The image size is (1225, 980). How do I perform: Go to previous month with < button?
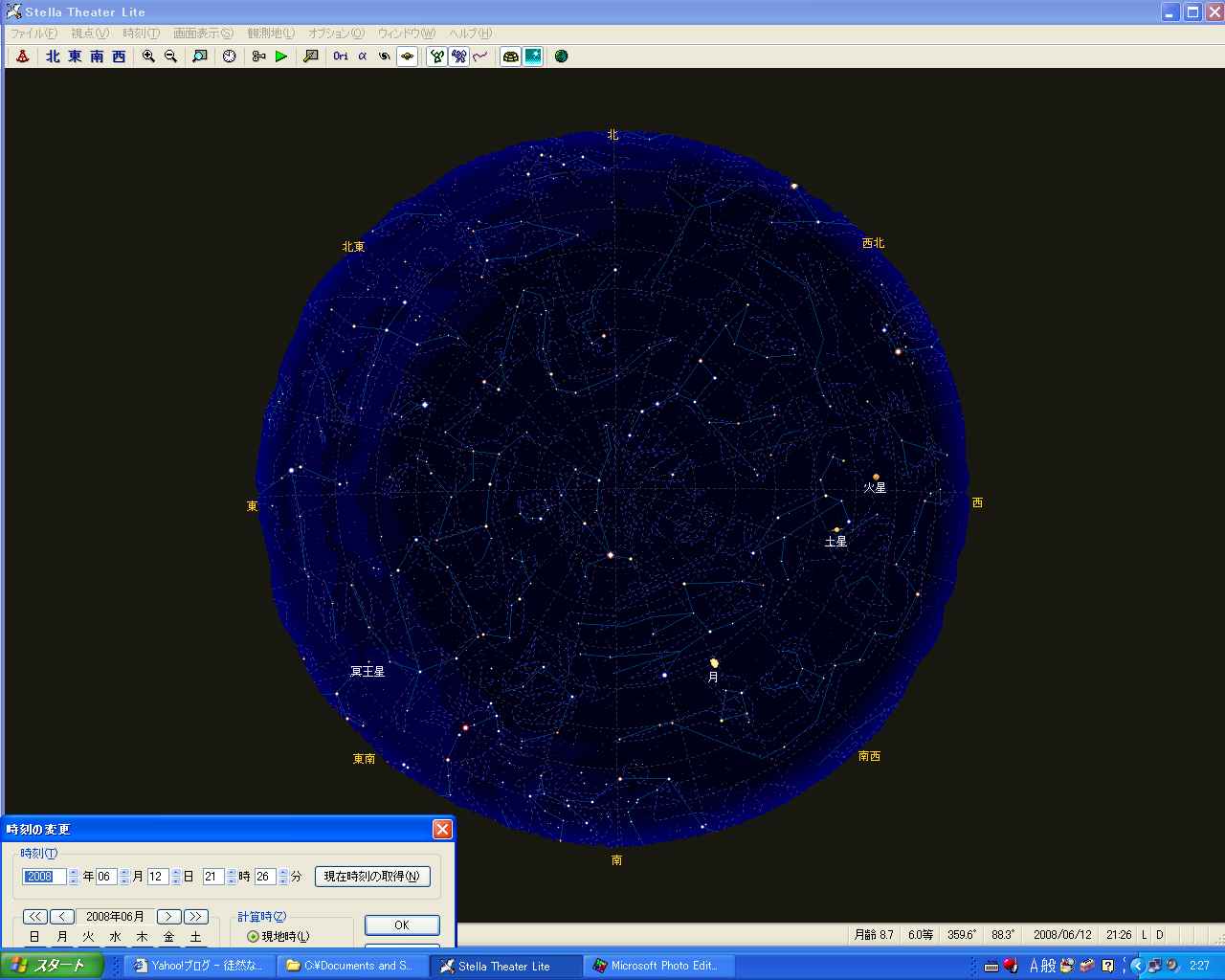coord(62,917)
